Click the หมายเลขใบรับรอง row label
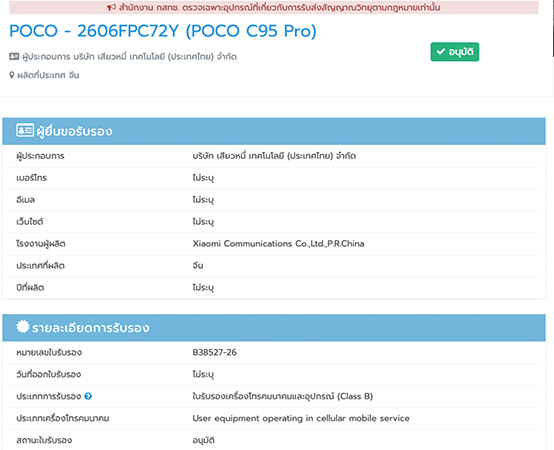This screenshot has width=554, height=450. pyautogui.click(x=49, y=353)
